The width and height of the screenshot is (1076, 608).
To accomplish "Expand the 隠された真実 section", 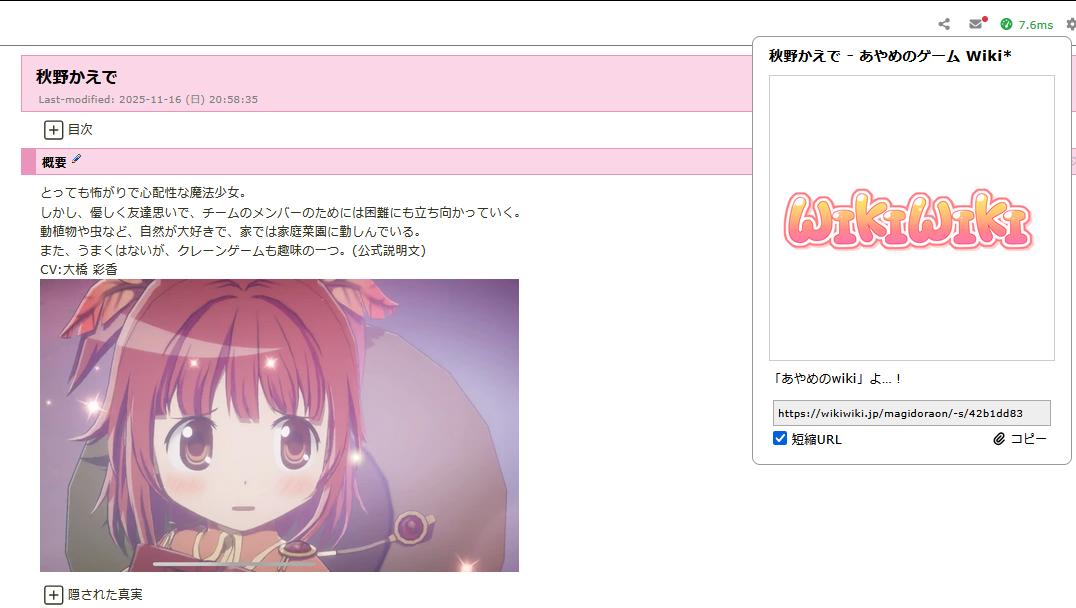I will pyautogui.click(x=93, y=595).
